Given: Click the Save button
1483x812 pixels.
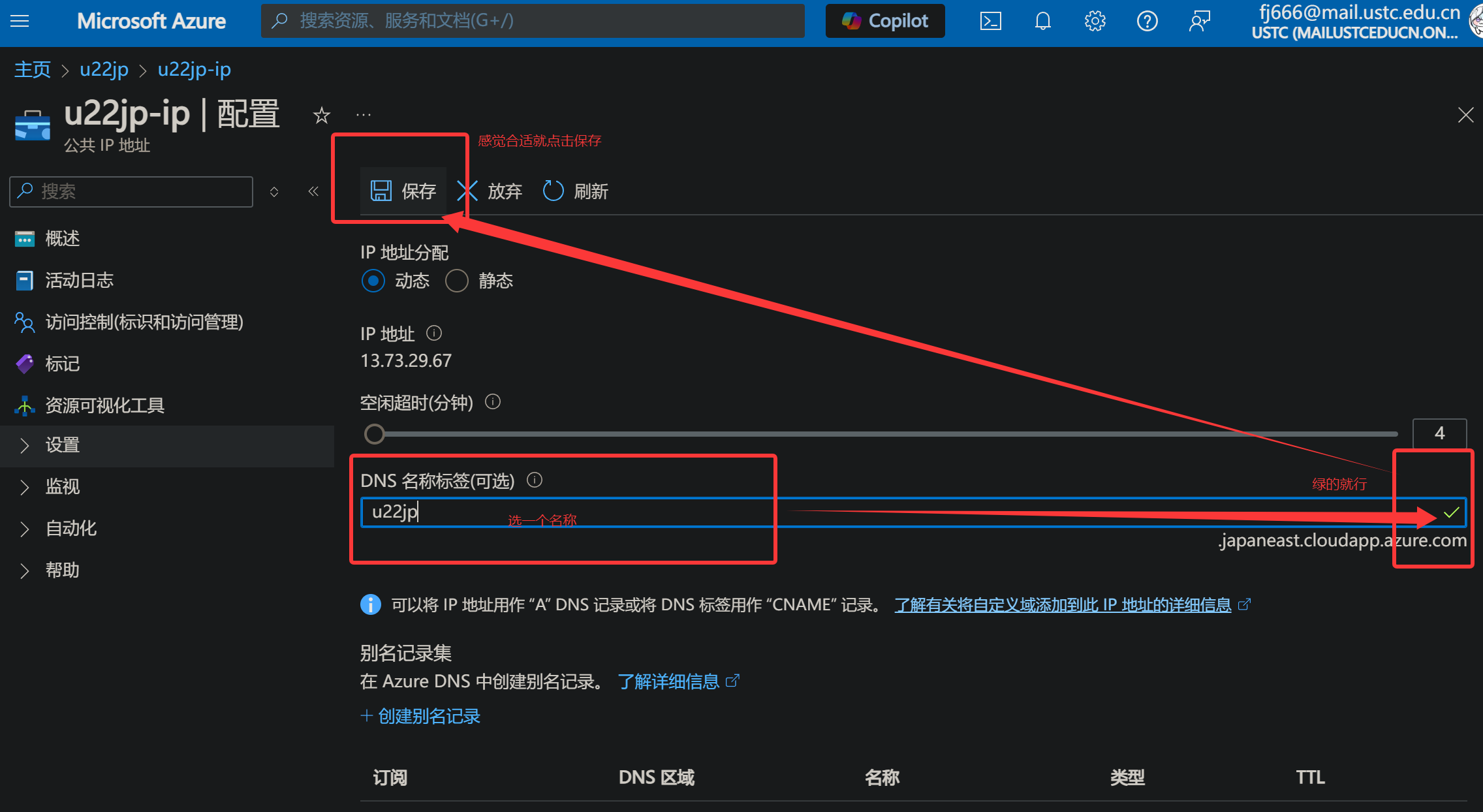Looking at the screenshot, I should coord(403,191).
